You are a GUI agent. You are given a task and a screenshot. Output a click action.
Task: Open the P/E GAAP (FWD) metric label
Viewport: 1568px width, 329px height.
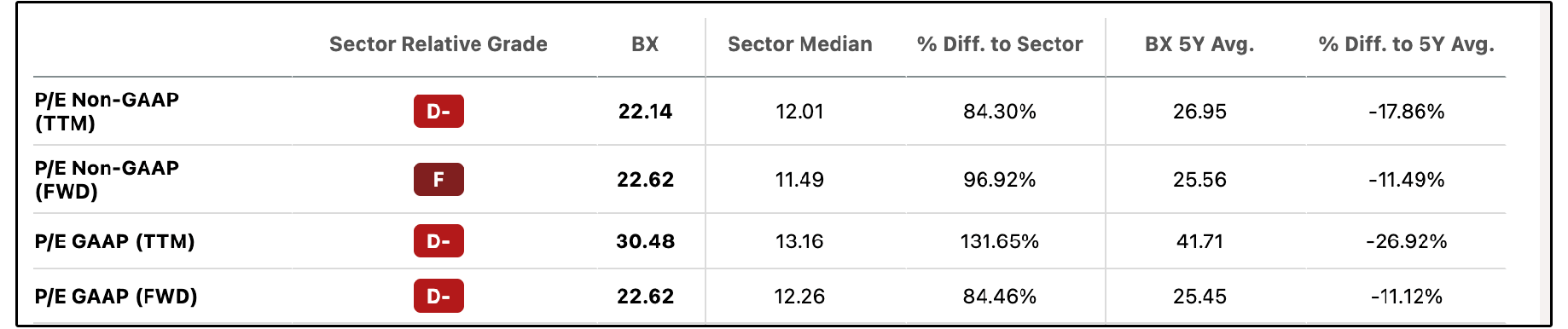pyautogui.click(x=116, y=296)
